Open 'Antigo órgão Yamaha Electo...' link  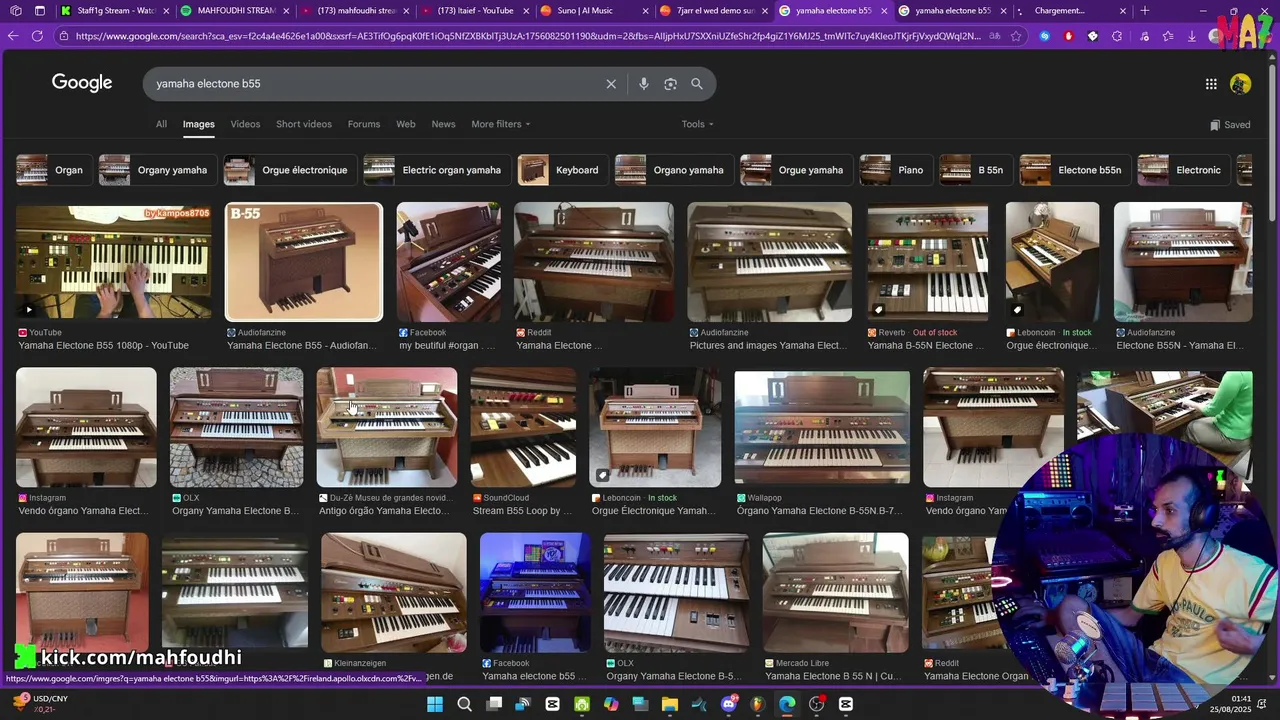(384, 511)
